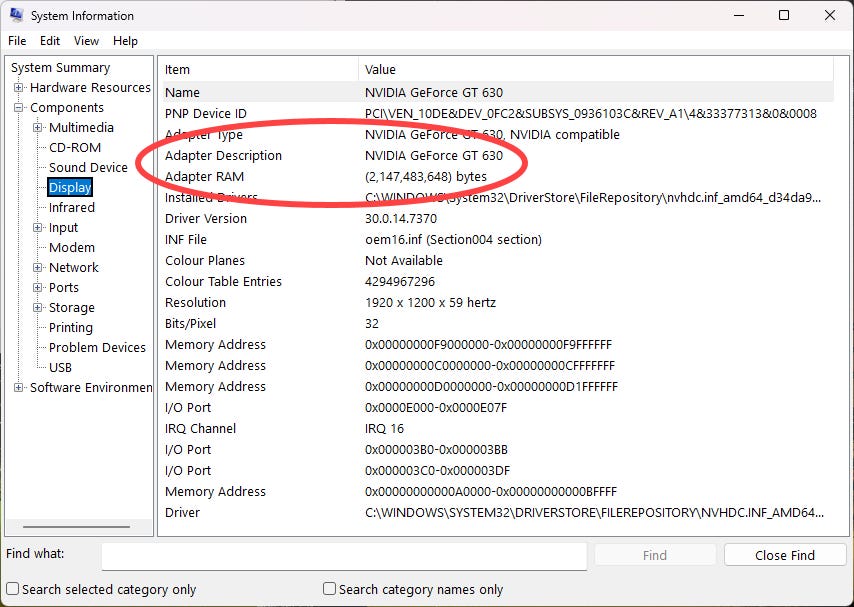Open the Help menu

pyautogui.click(x=125, y=41)
